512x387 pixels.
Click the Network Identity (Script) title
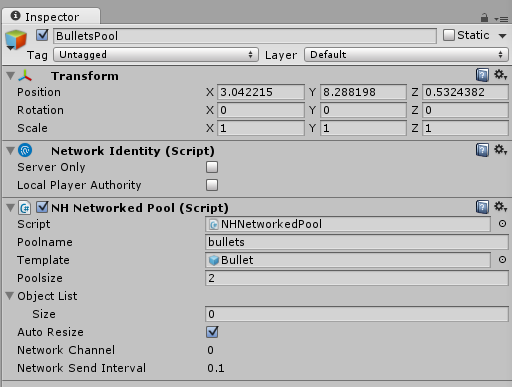(x=133, y=151)
